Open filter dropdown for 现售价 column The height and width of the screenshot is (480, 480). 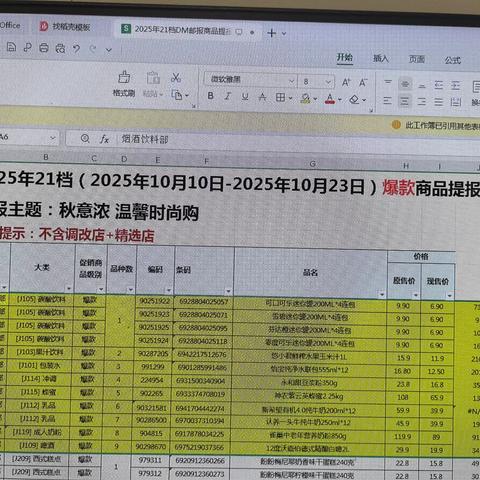point(450,295)
